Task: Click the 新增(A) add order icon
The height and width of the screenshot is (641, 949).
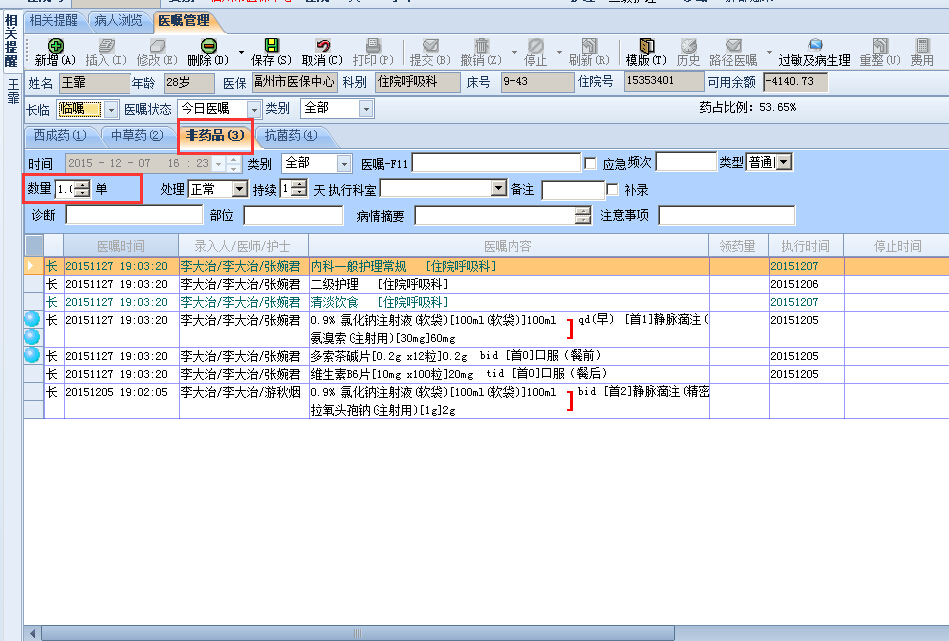Action: click(56, 46)
